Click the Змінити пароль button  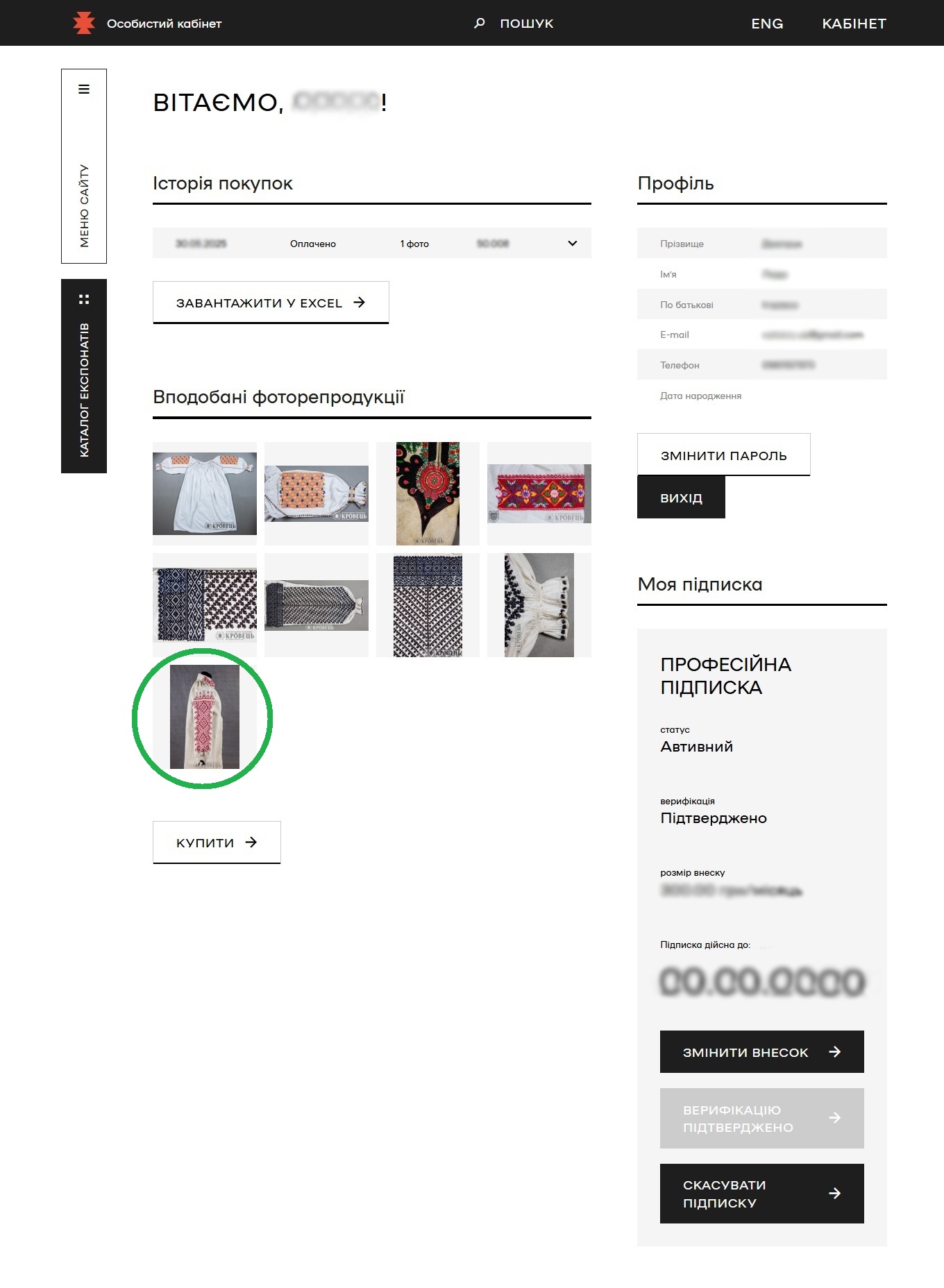tap(723, 455)
